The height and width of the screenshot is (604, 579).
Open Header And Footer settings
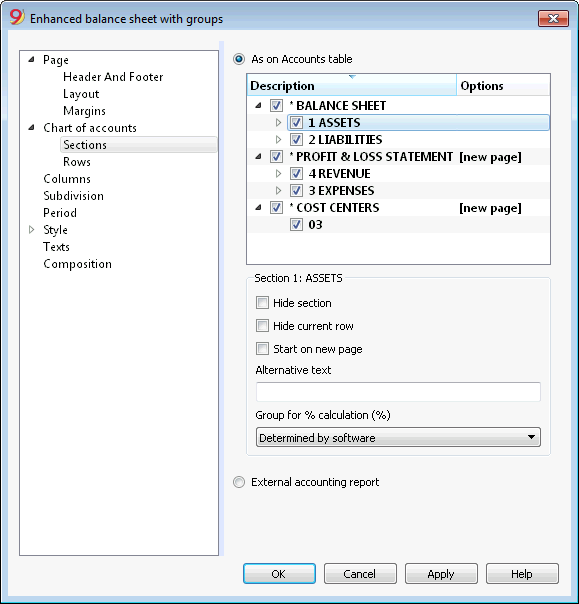(113, 77)
